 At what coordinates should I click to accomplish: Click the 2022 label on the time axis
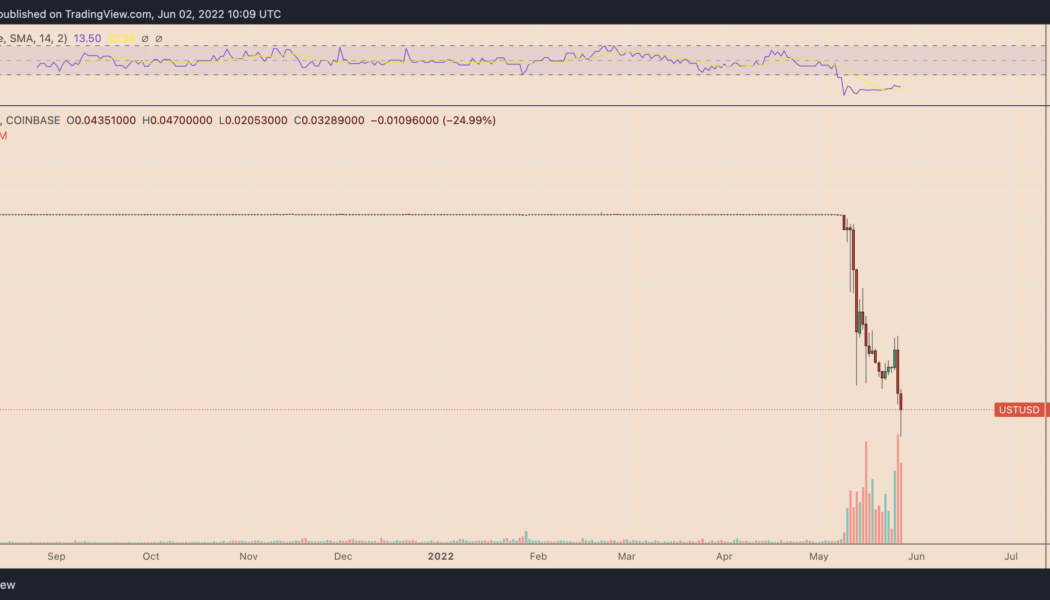click(x=440, y=557)
